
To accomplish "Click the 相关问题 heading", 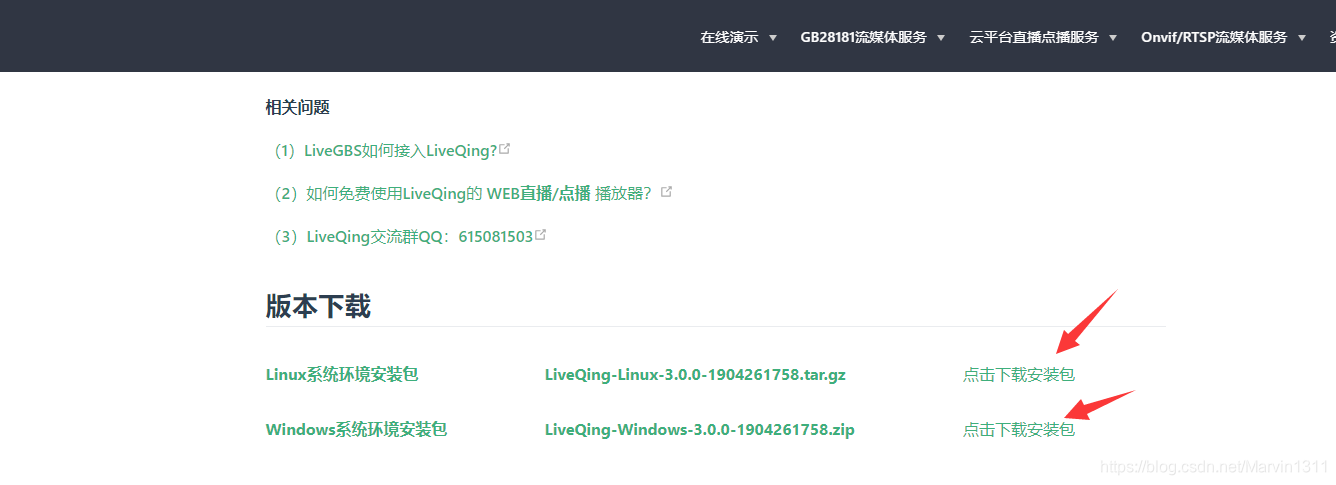I will click(x=298, y=107).
